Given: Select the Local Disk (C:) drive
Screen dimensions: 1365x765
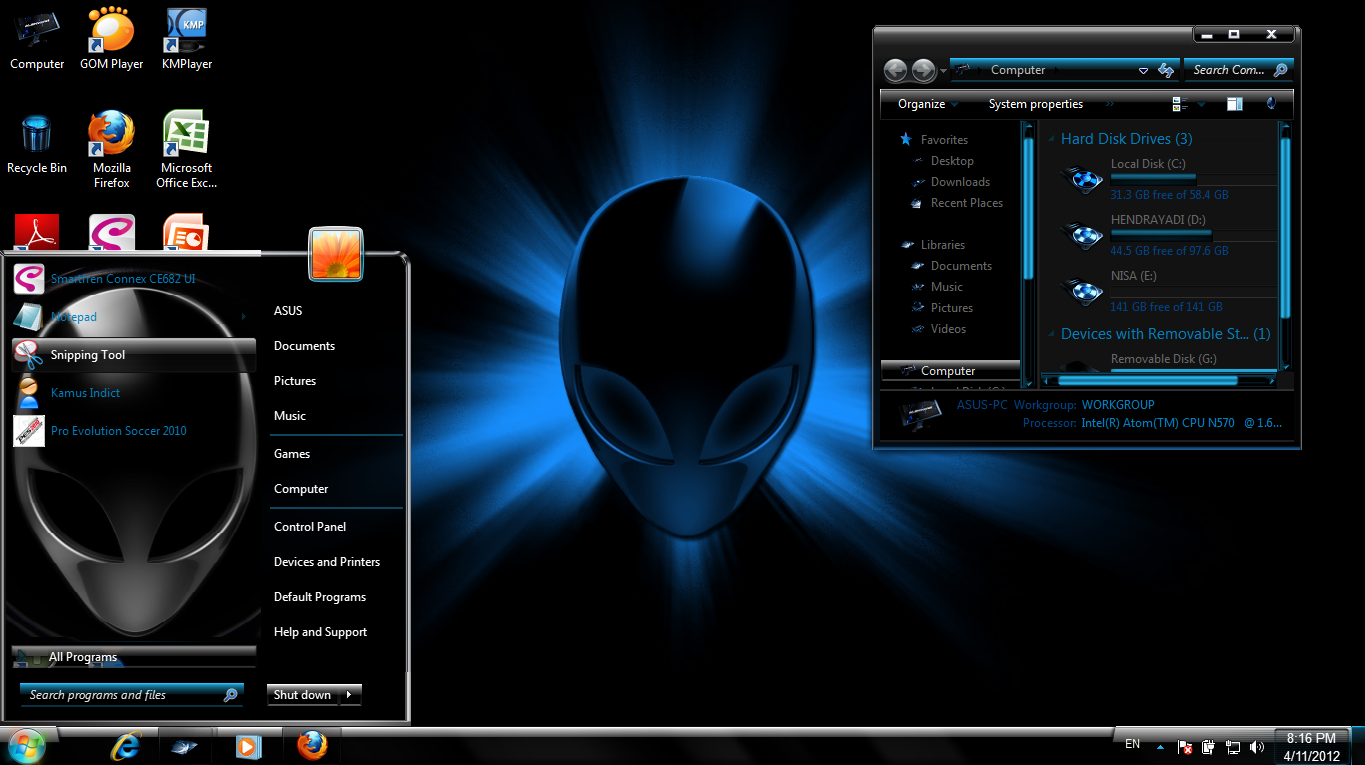Looking at the screenshot, I should [x=1168, y=179].
